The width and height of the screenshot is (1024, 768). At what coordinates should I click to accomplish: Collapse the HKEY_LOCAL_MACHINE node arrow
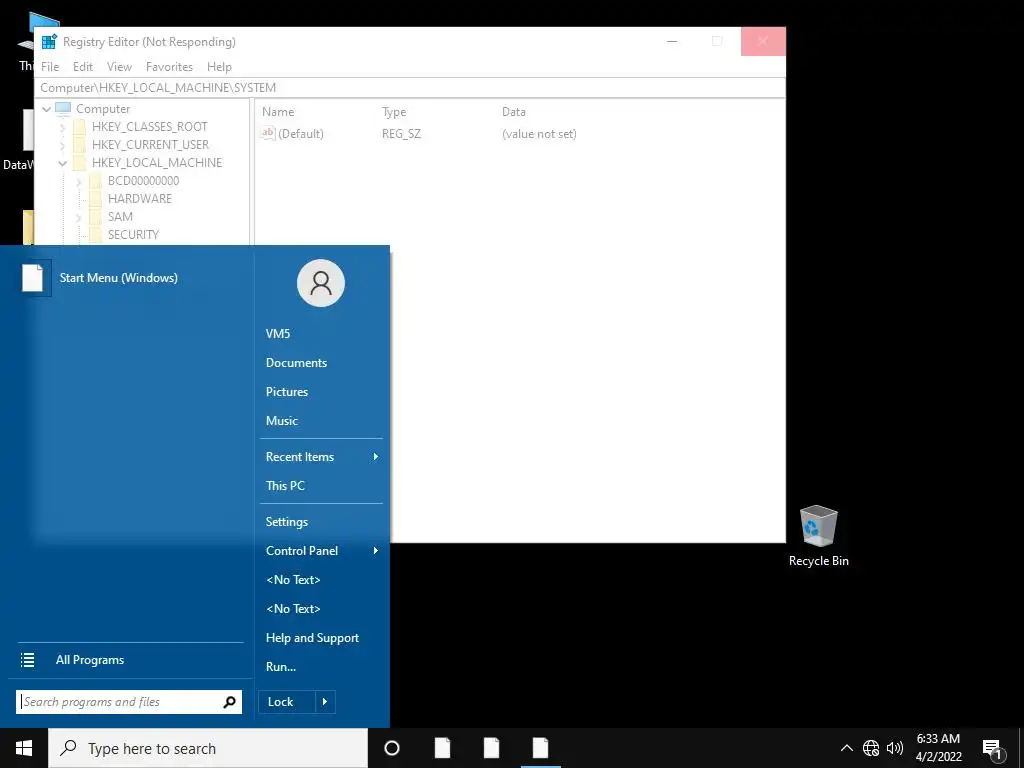coord(63,163)
